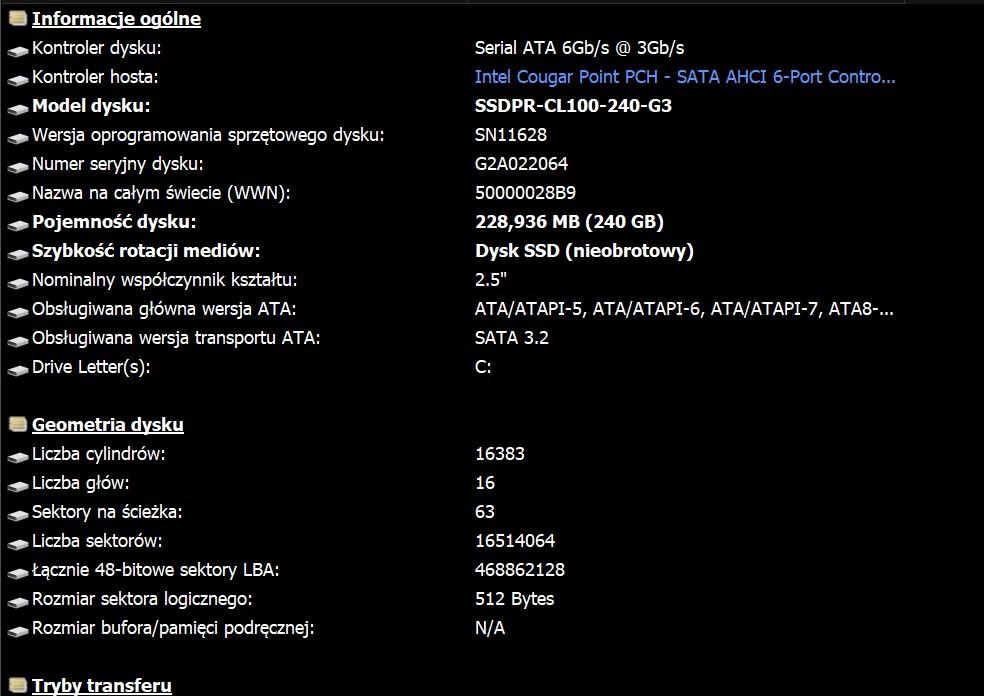
Task: Open the Intel Cougar Point PCH controller link
Action: tap(685, 77)
